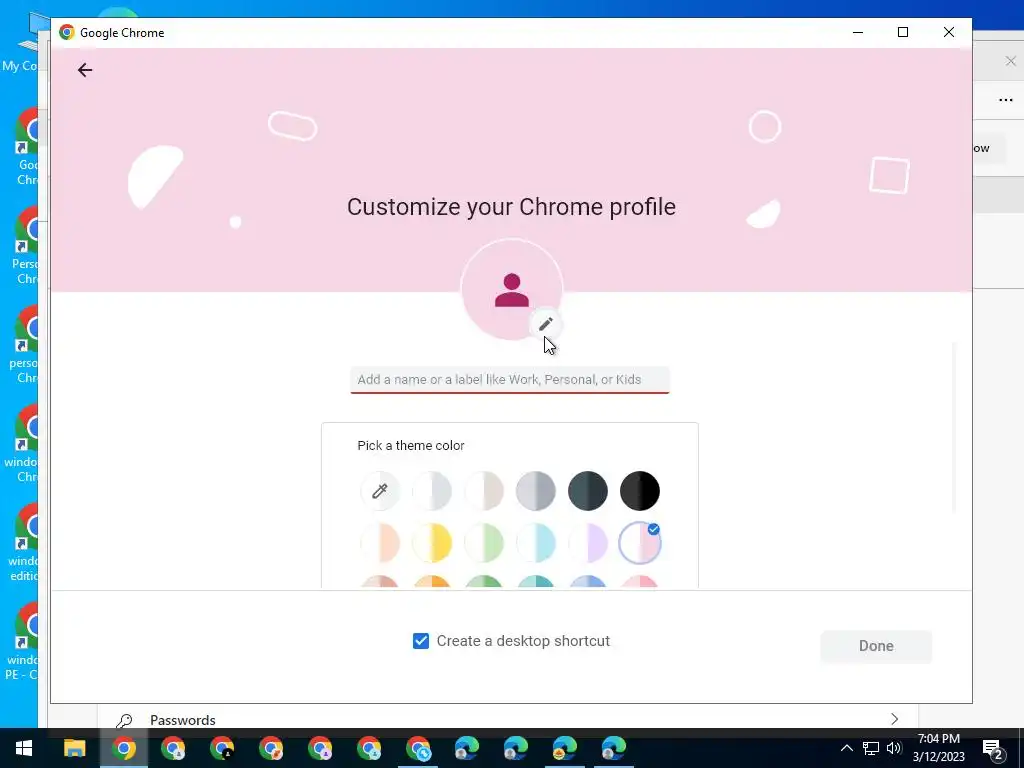Uncheck Create a desktop shortcut
This screenshot has height=768, width=1024.
point(421,641)
